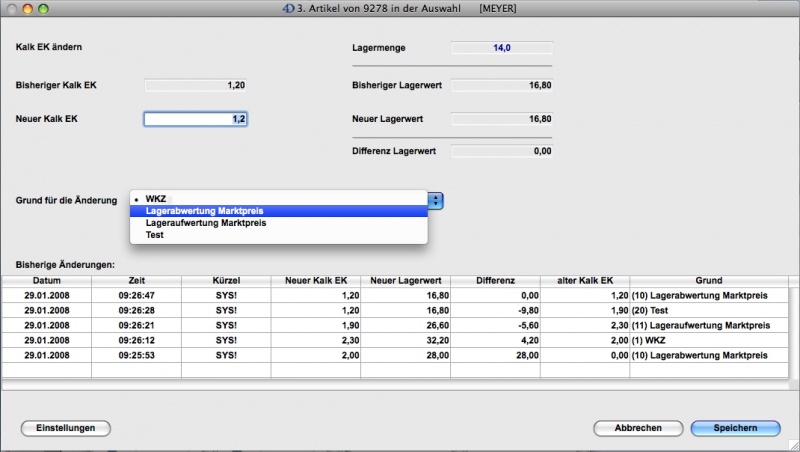Screen dimensions: 800x452
Task: Click the yellow minimize window button
Action: pyautogui.click(x=28, y=8)
